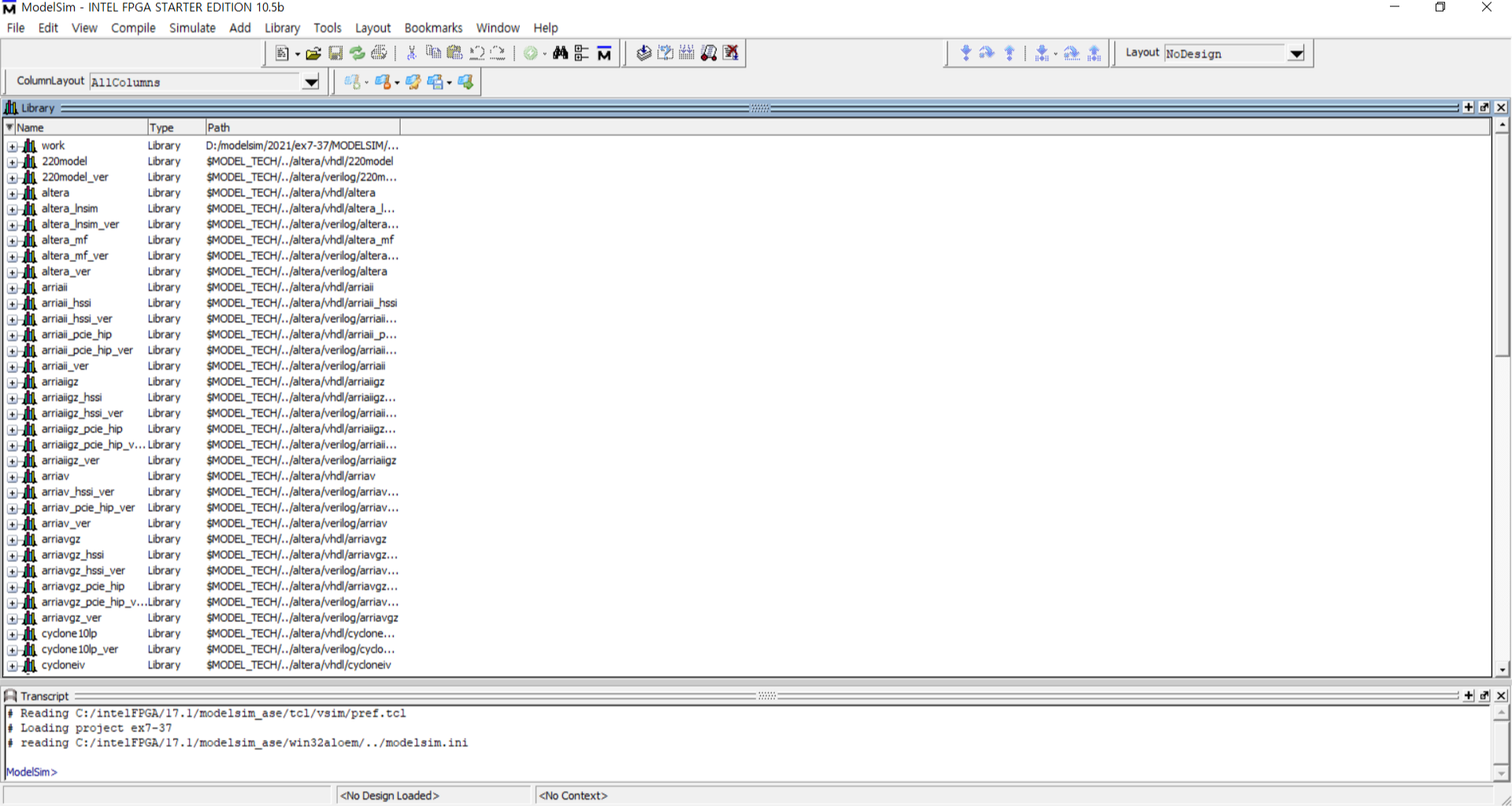The image size is (1512, 806).
Task: Click the Copy toolbar icon
Action: tap(433, 53)
